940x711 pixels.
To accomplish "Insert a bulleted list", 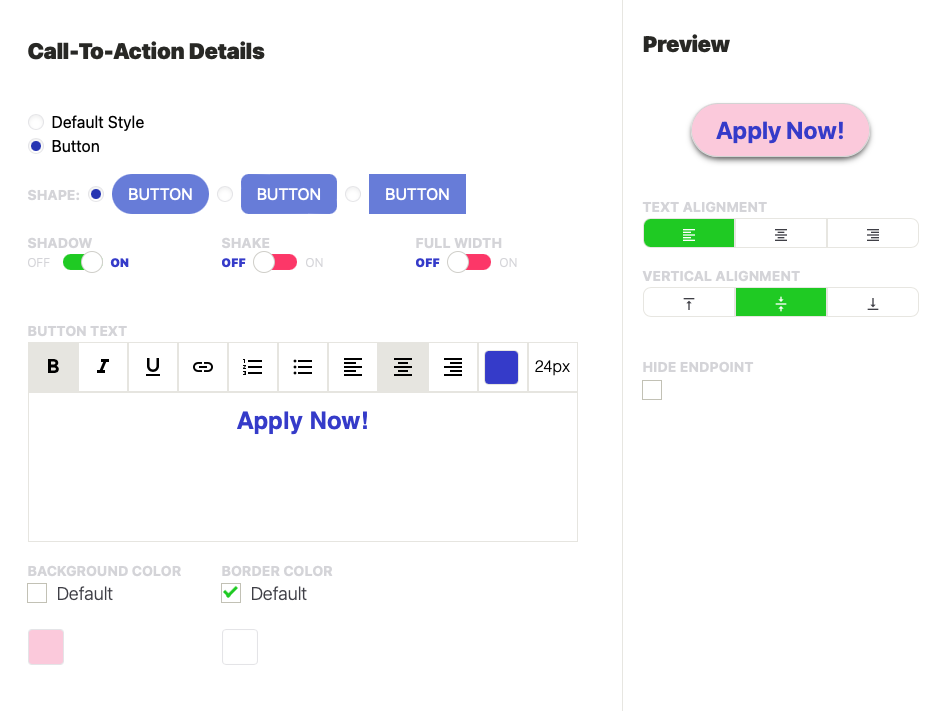I will (303, 367).
